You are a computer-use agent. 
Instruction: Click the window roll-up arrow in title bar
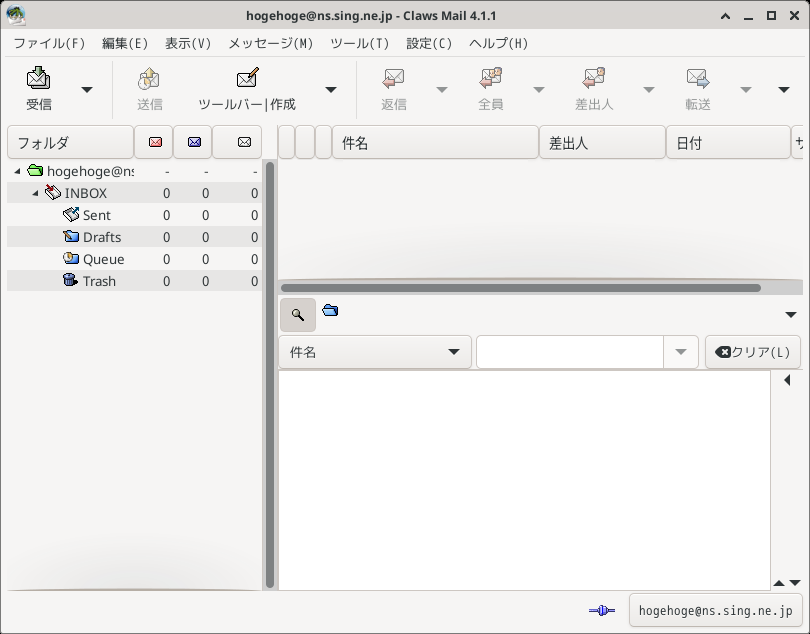(725, 16)
